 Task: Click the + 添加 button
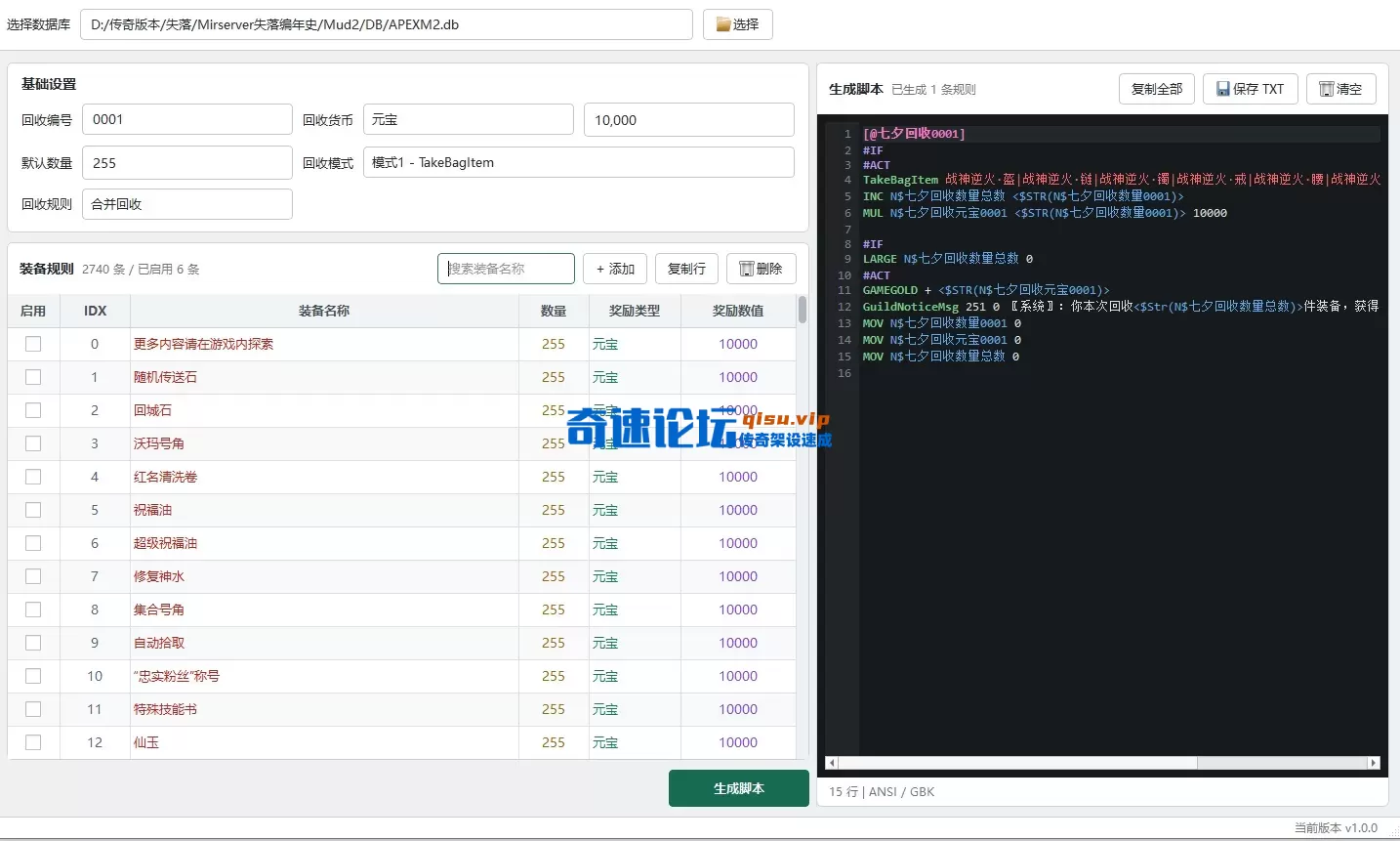click(615, 269)
